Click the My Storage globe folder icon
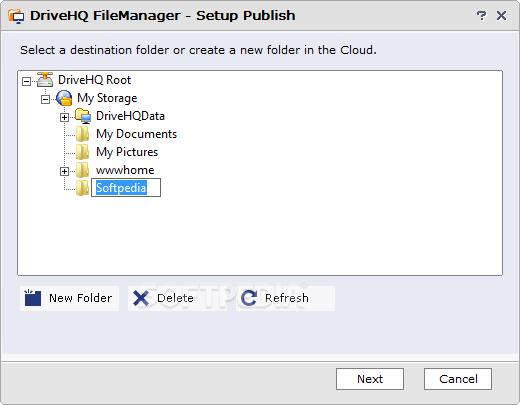 tap(64, 98)
